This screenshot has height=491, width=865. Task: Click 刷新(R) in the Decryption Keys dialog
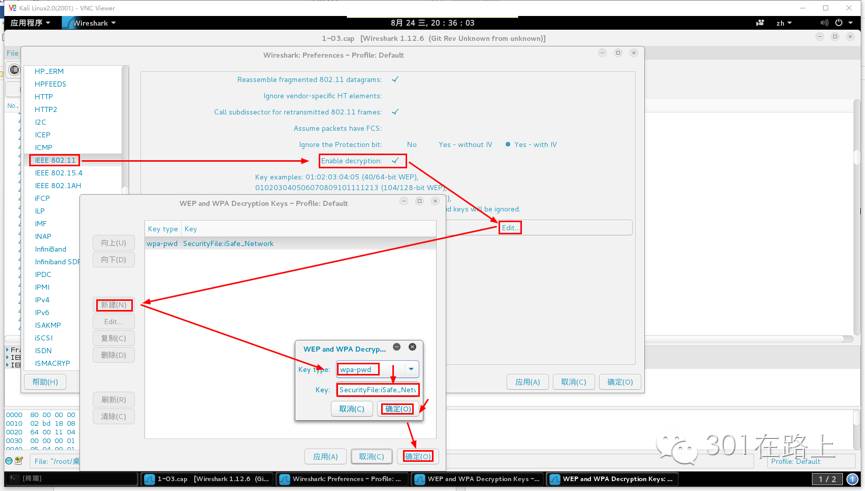click(114, 399)
